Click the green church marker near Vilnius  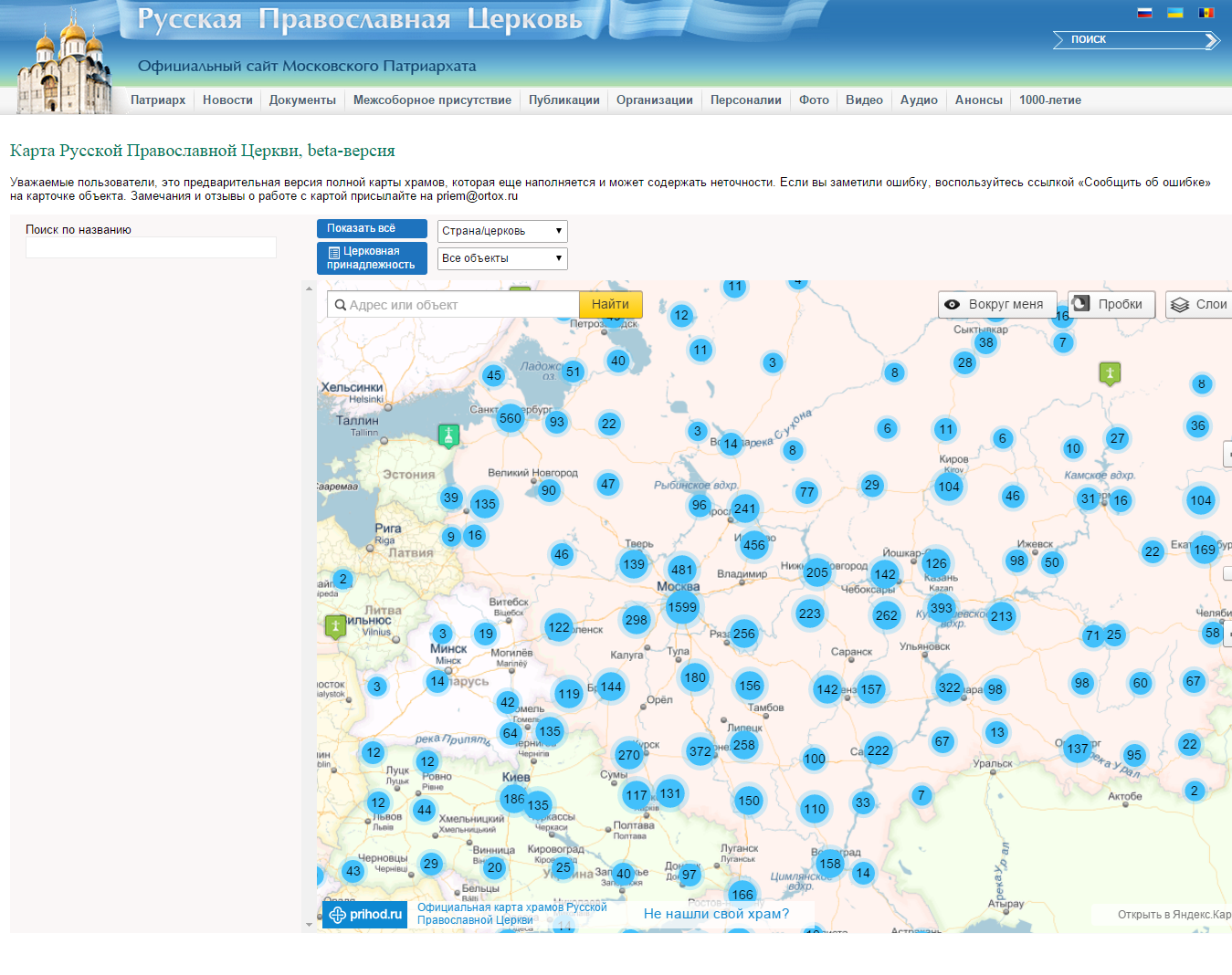point(335,626)
